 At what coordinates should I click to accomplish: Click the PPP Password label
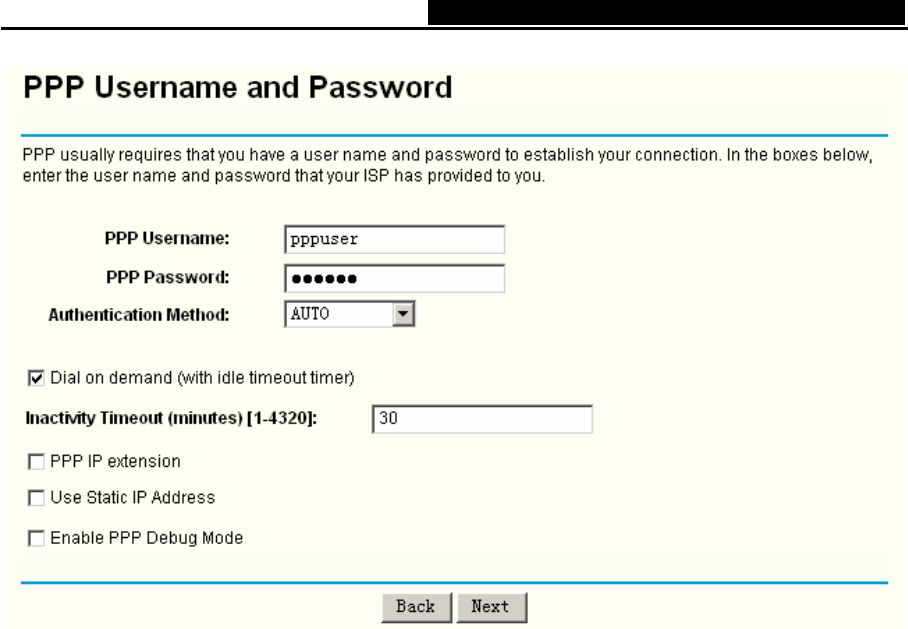click(x=167, y=277)
